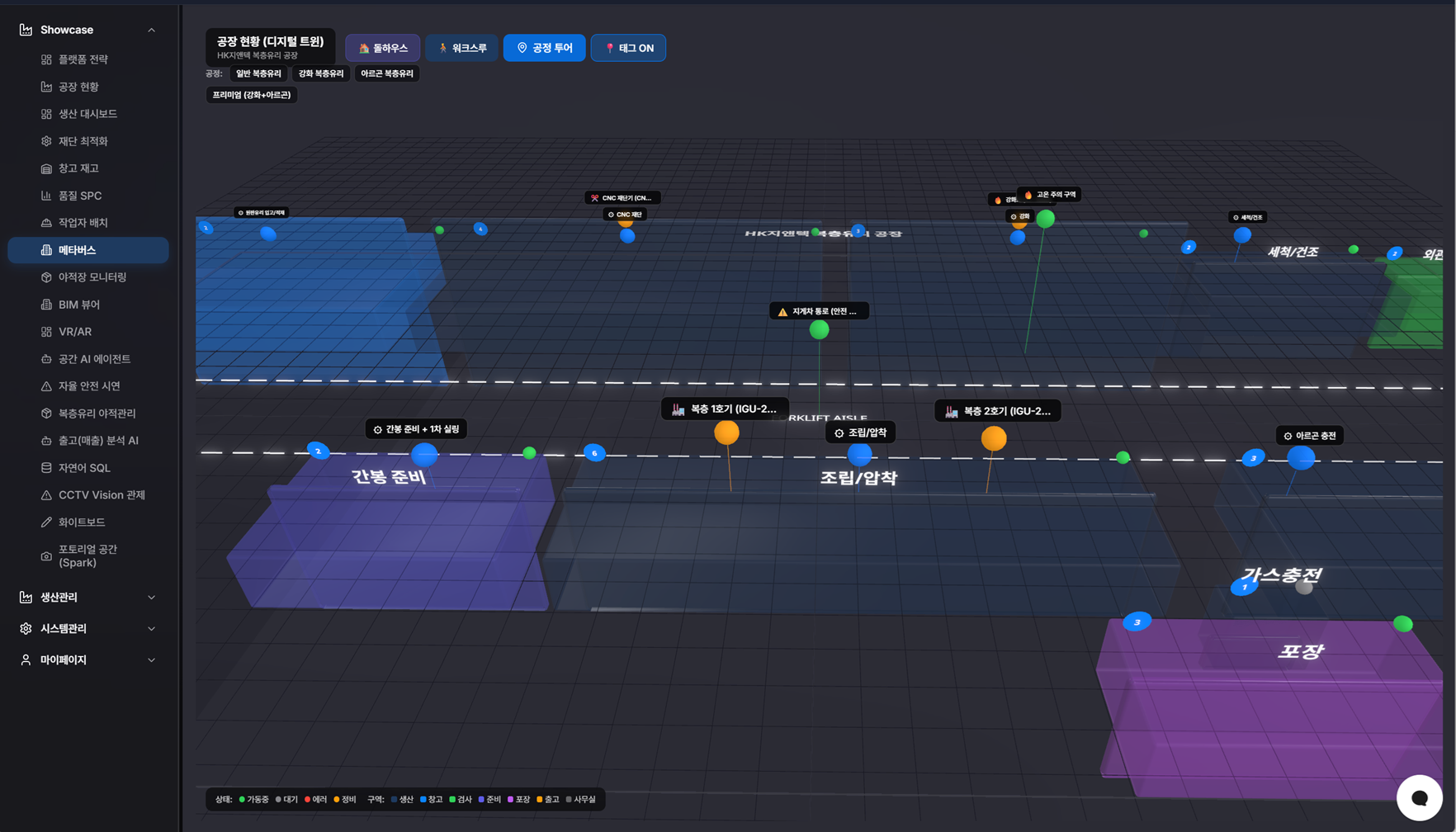This screenshot has height=832, width=1456.
Task: Select the 강화 복층유리 process tab
Action: 321,73
